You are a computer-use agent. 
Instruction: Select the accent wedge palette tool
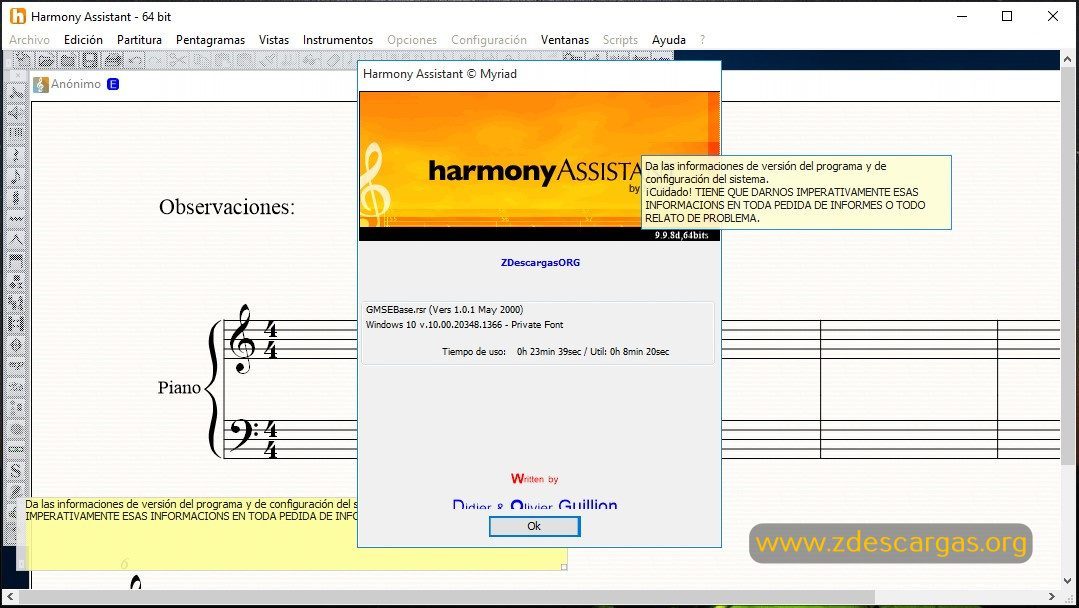coord(16,240)
